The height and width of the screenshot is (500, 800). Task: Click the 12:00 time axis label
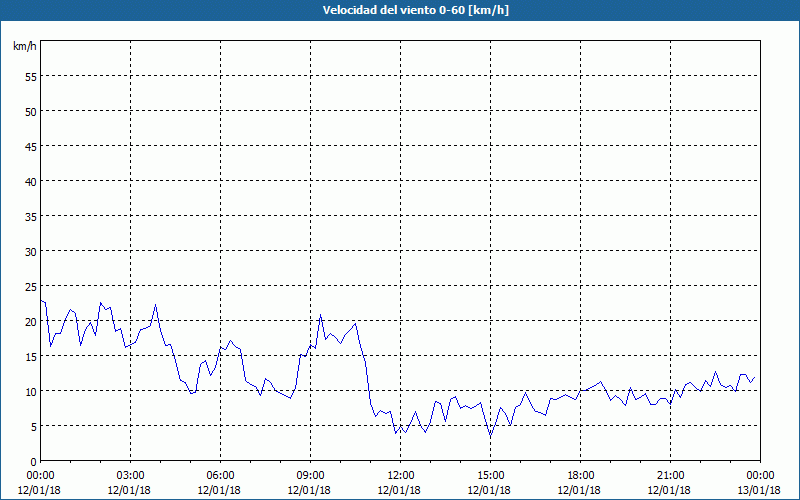(401, 476)
